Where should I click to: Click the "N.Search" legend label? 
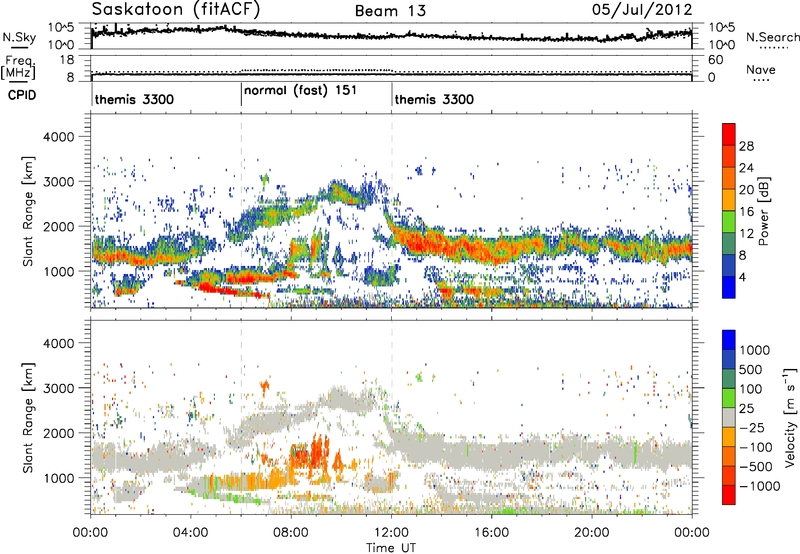click(x=772, y=37)
